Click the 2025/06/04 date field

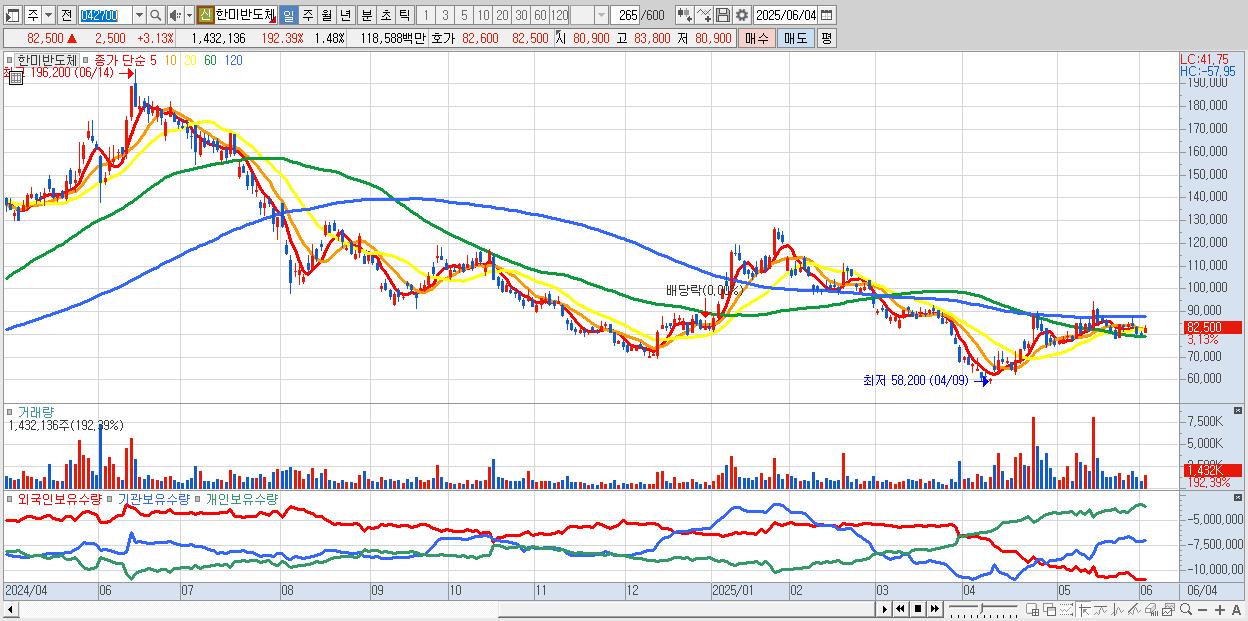(x=786, y=15)
